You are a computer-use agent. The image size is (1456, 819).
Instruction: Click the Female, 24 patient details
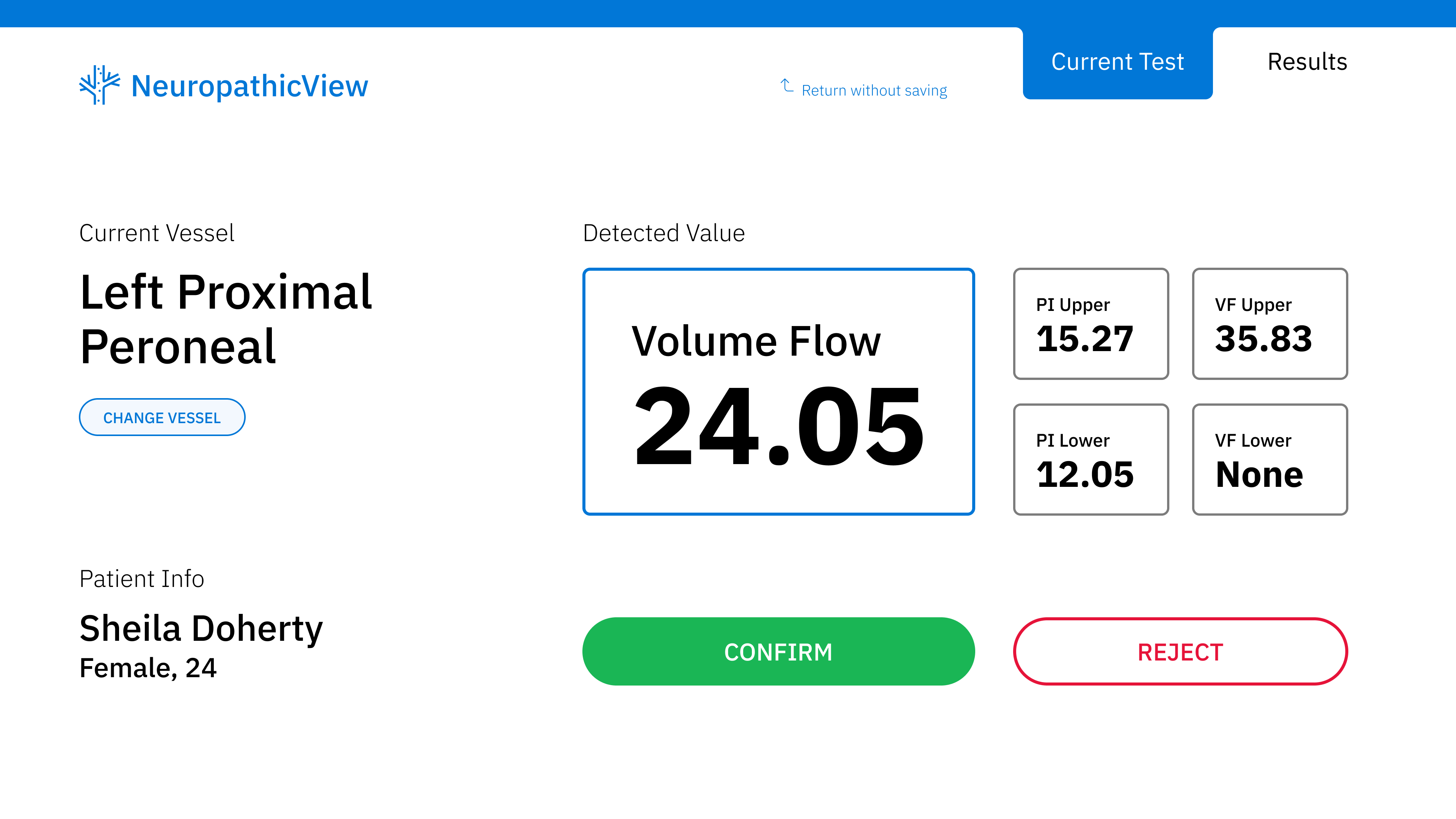point(148,668)
